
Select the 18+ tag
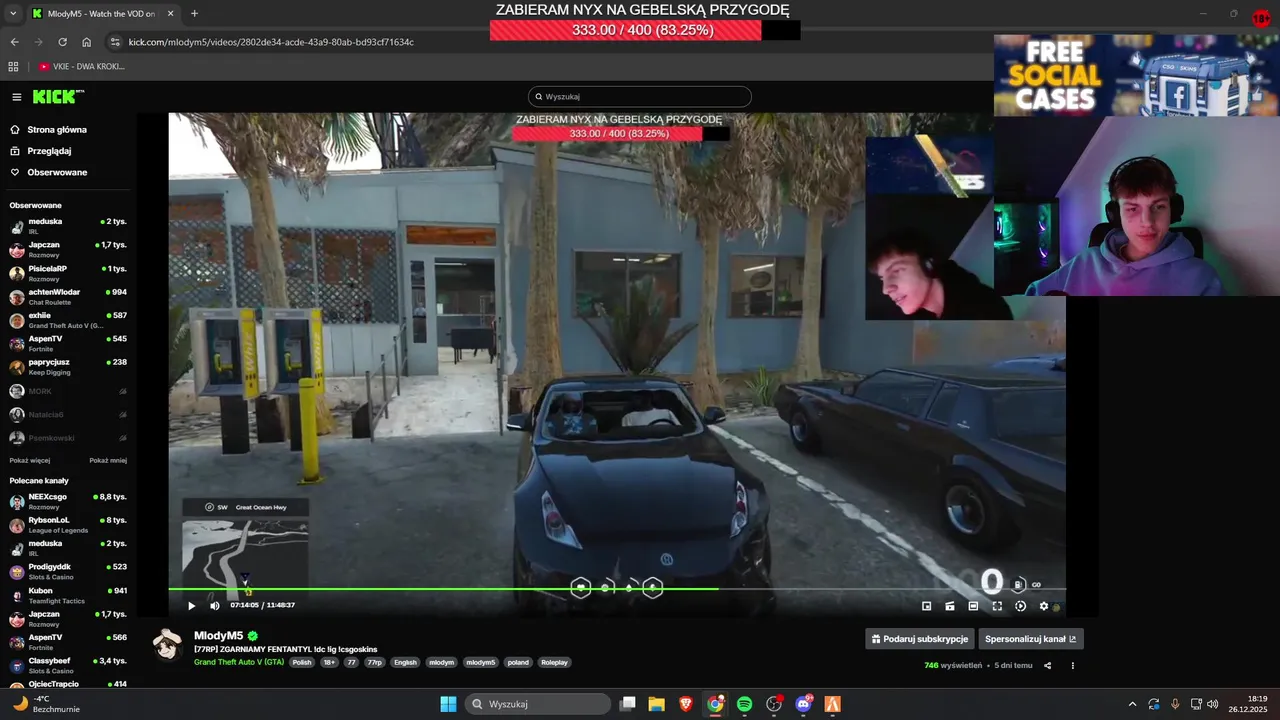point(329,662)
